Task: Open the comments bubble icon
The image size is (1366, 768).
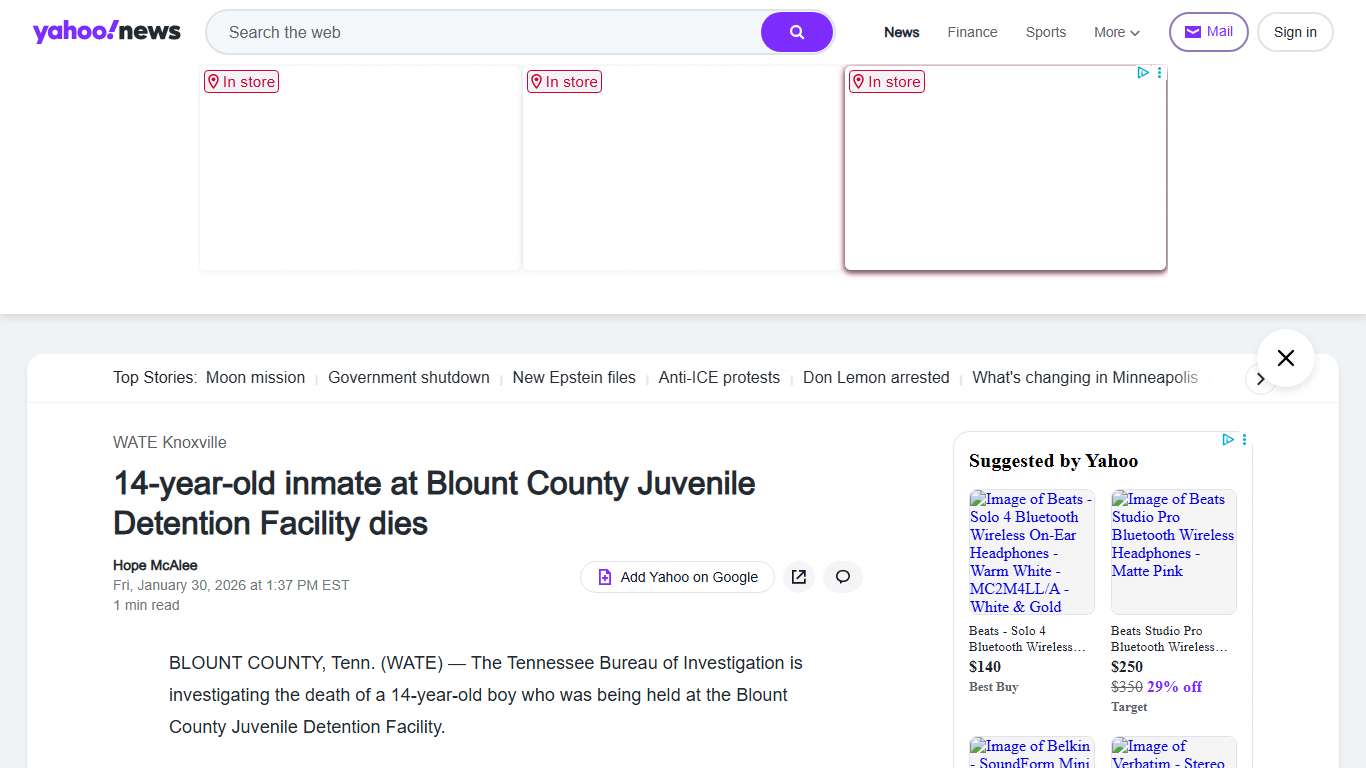Action: click(x=843, y=577)
